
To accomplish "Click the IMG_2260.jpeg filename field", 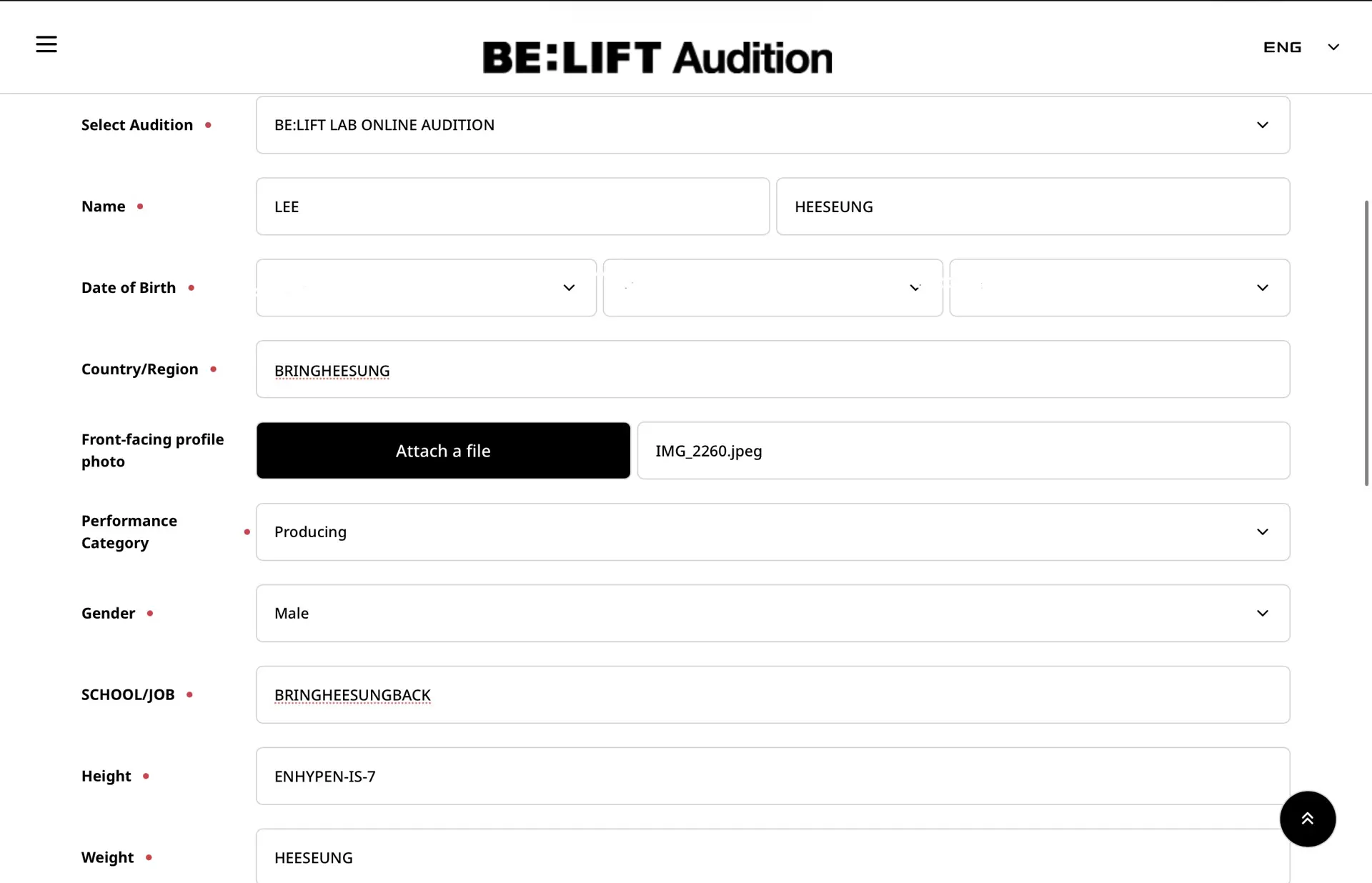I will (x=963, y=451).
